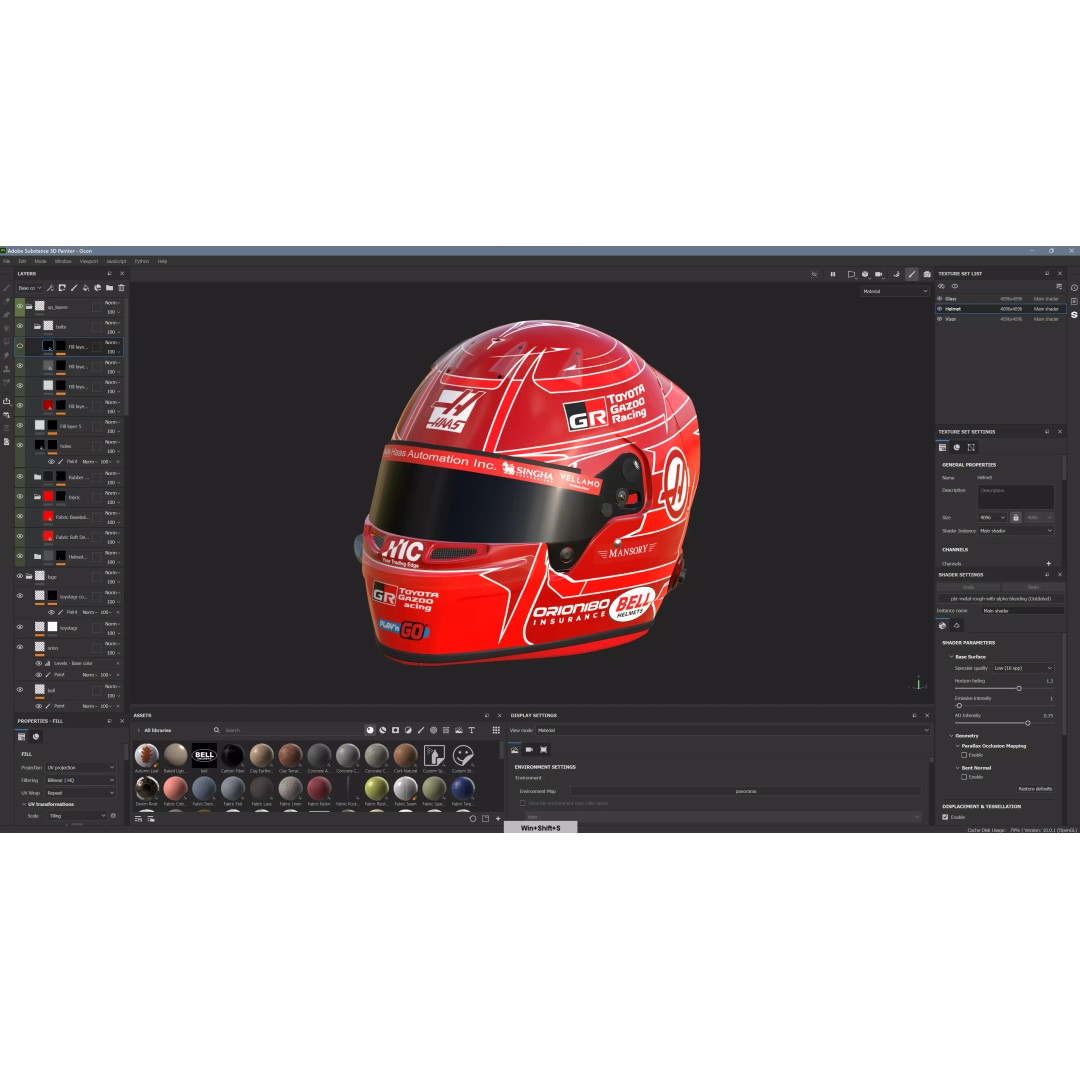
Task: Collapse the UV transformations section
Action: tap(24, 804)
